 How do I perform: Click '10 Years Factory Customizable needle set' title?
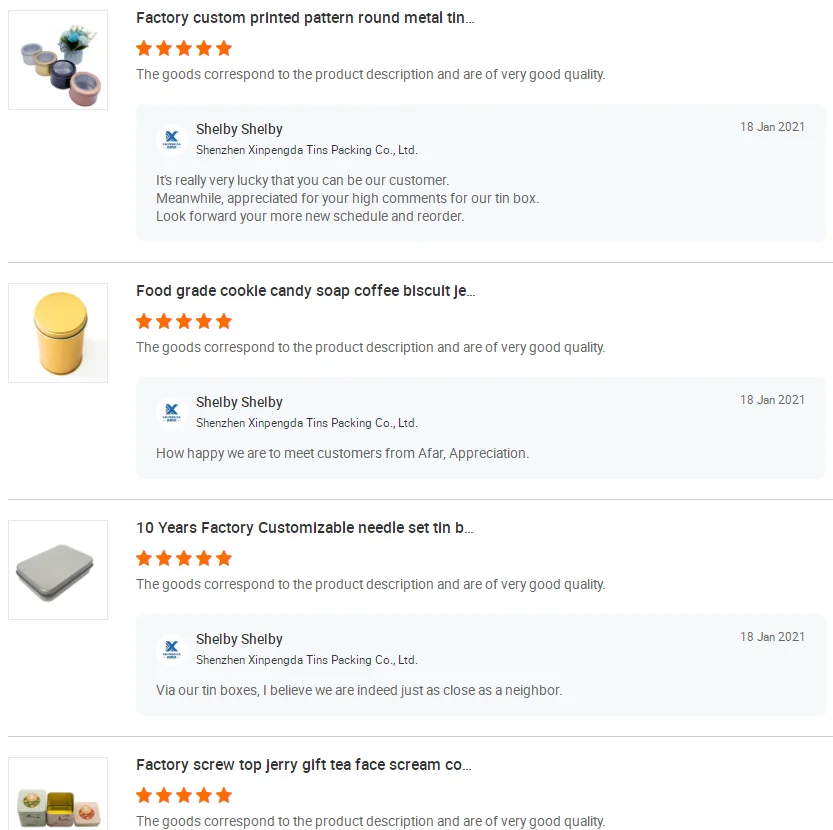tap(304, 528)
